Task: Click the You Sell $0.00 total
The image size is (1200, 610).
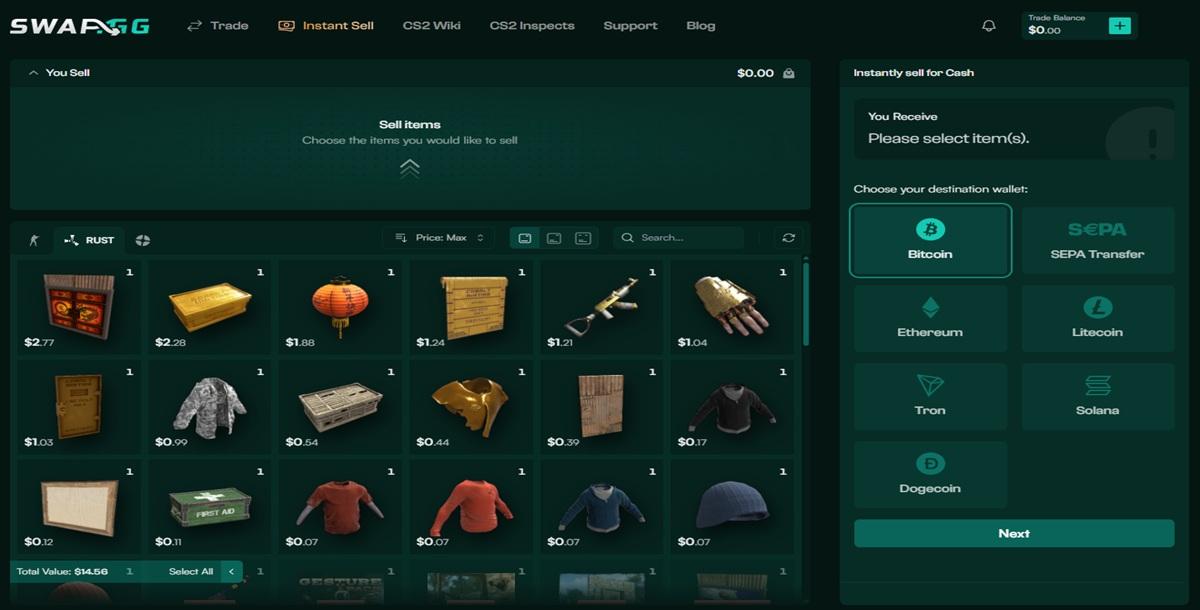Action: 755,73
